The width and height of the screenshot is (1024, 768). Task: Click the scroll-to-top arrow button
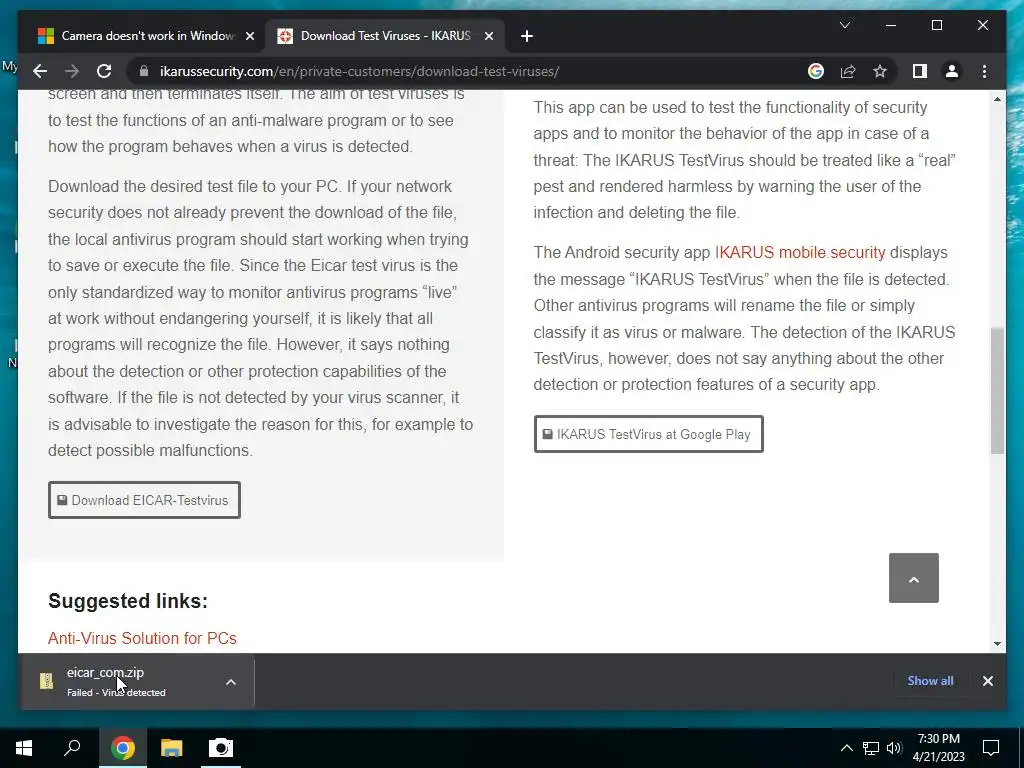point(914,578)
